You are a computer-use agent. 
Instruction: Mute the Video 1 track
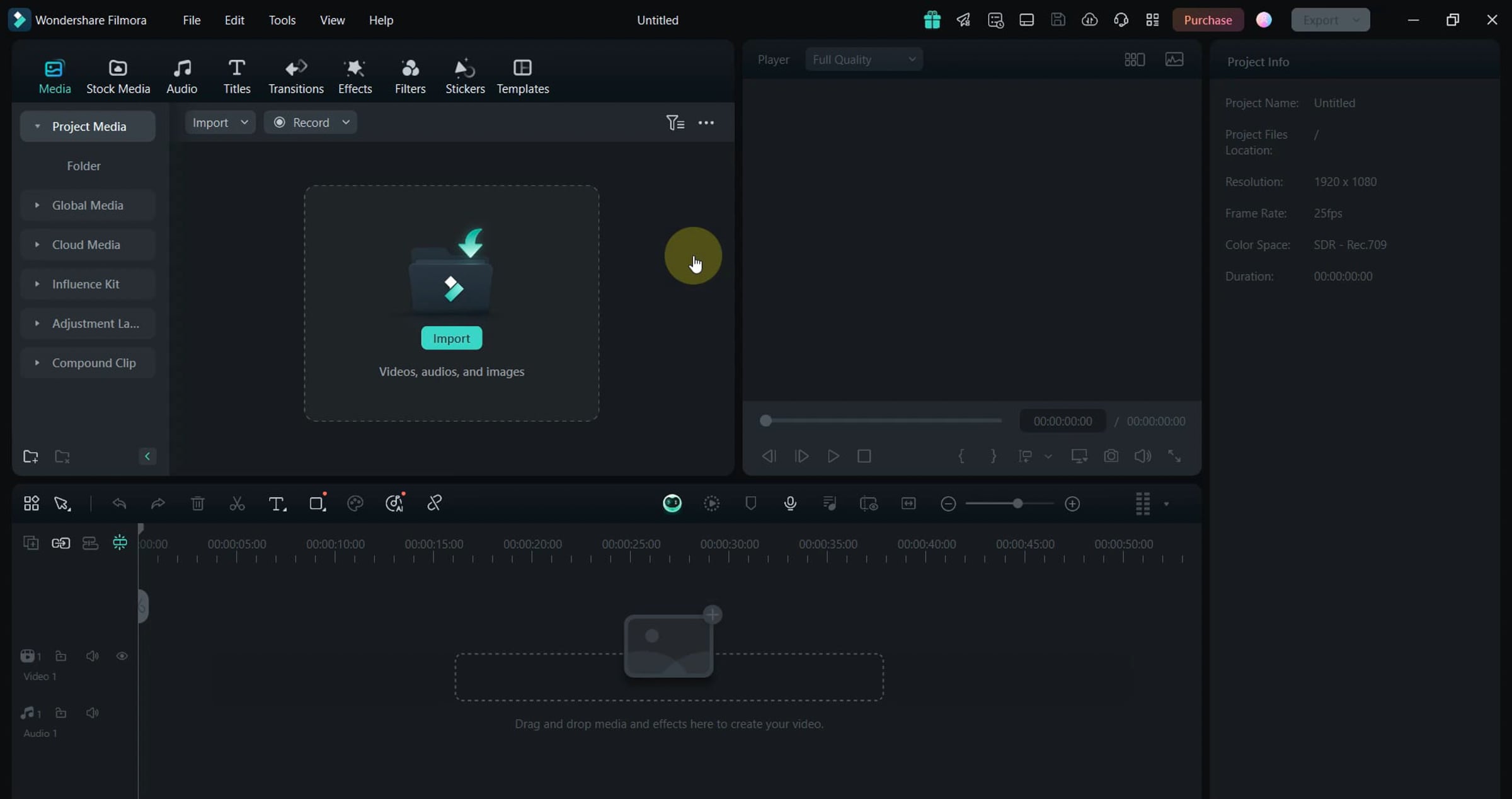point(92,656)
